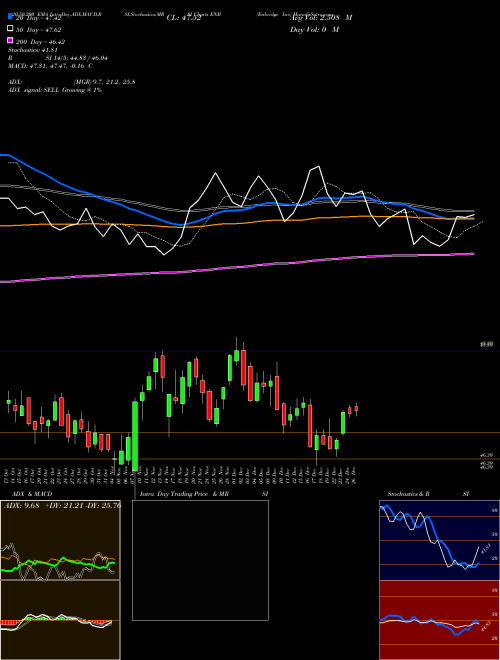Open the empty Intra Day Trading Price panel
Screen dimensions: 500x660
(200, 560)
